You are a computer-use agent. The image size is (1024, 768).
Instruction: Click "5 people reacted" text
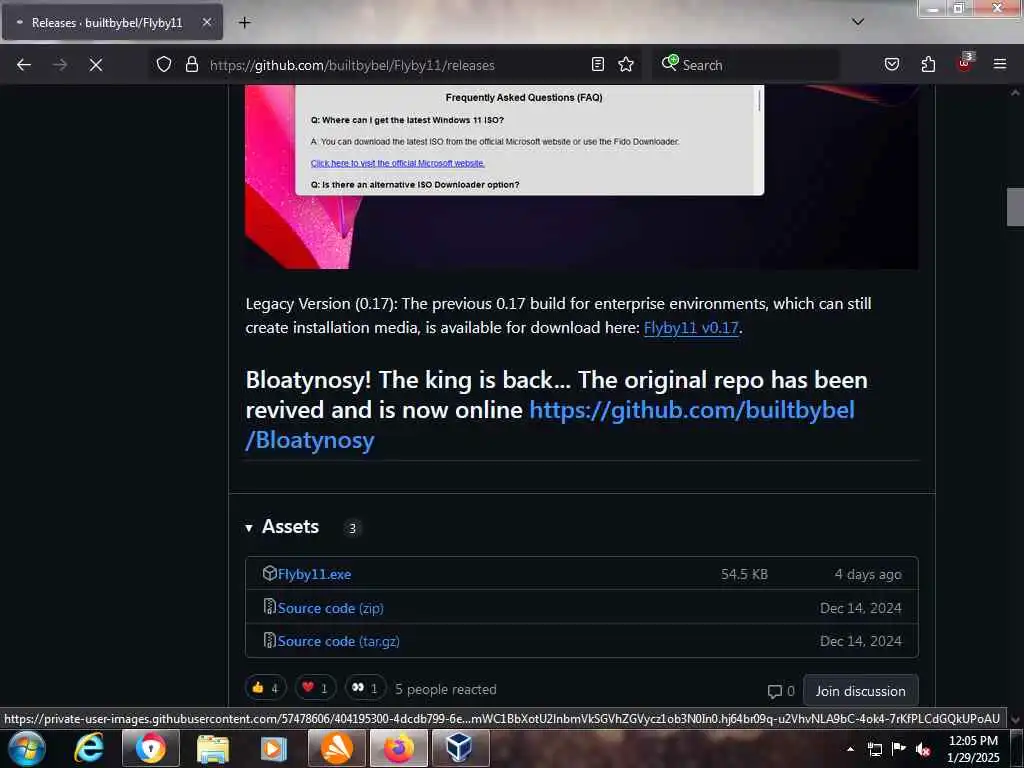tap(445, 689)
